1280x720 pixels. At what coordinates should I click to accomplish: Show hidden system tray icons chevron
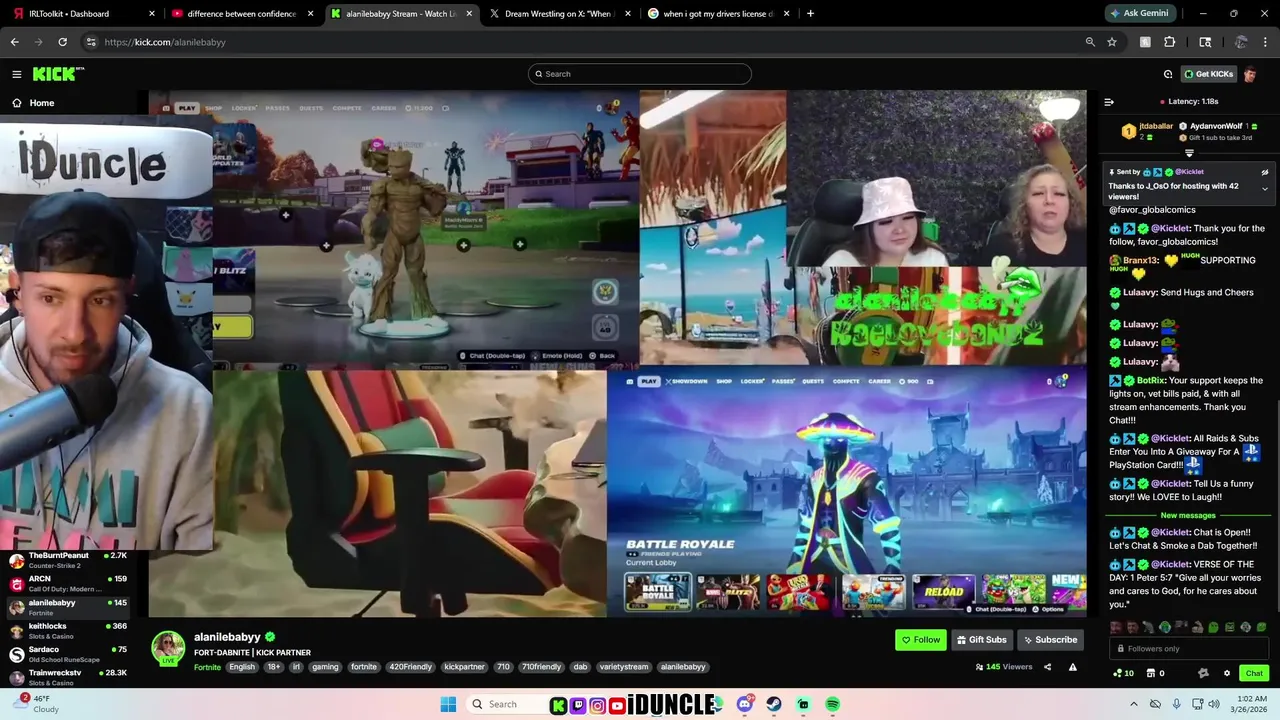(1133, 704)
